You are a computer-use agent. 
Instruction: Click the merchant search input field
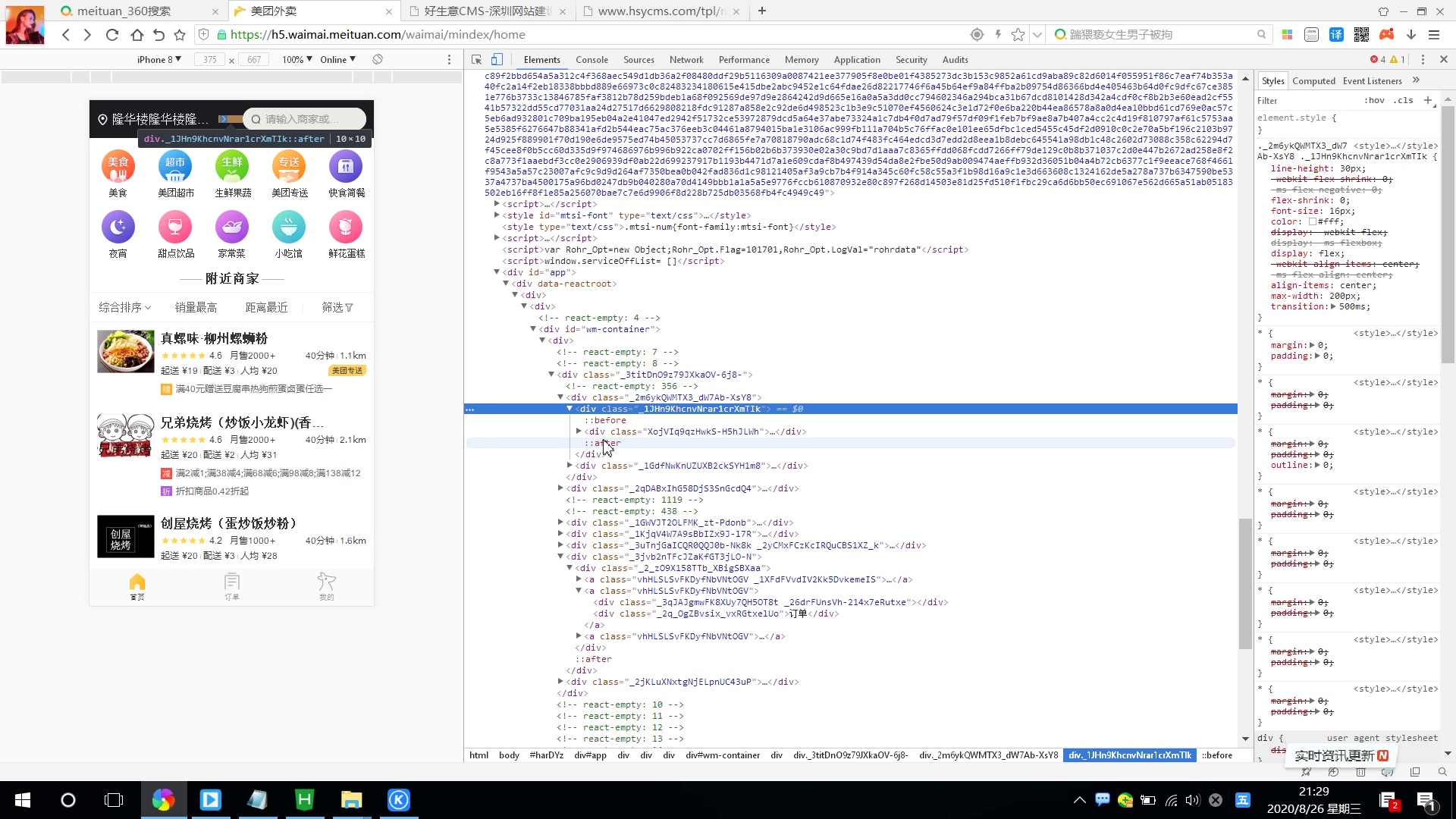[x=305, y=119]
